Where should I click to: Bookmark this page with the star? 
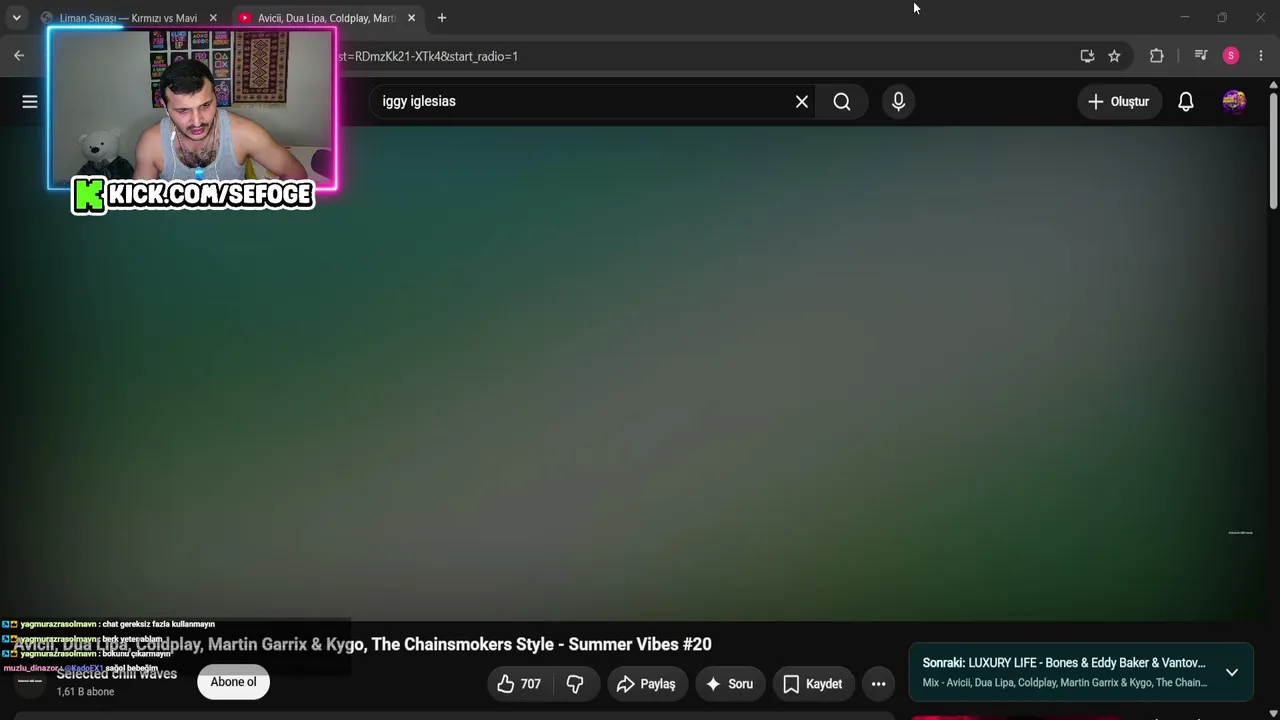coord(1114,56)
